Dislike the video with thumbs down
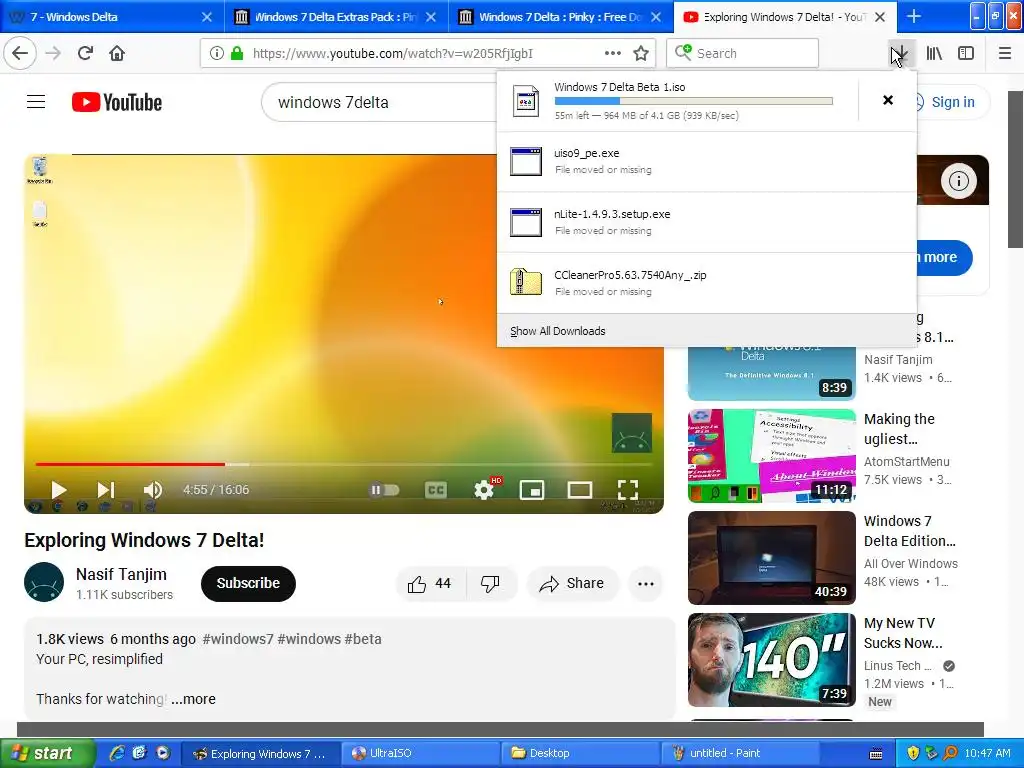Screen dimensions: 1024x768 [490, 583]
